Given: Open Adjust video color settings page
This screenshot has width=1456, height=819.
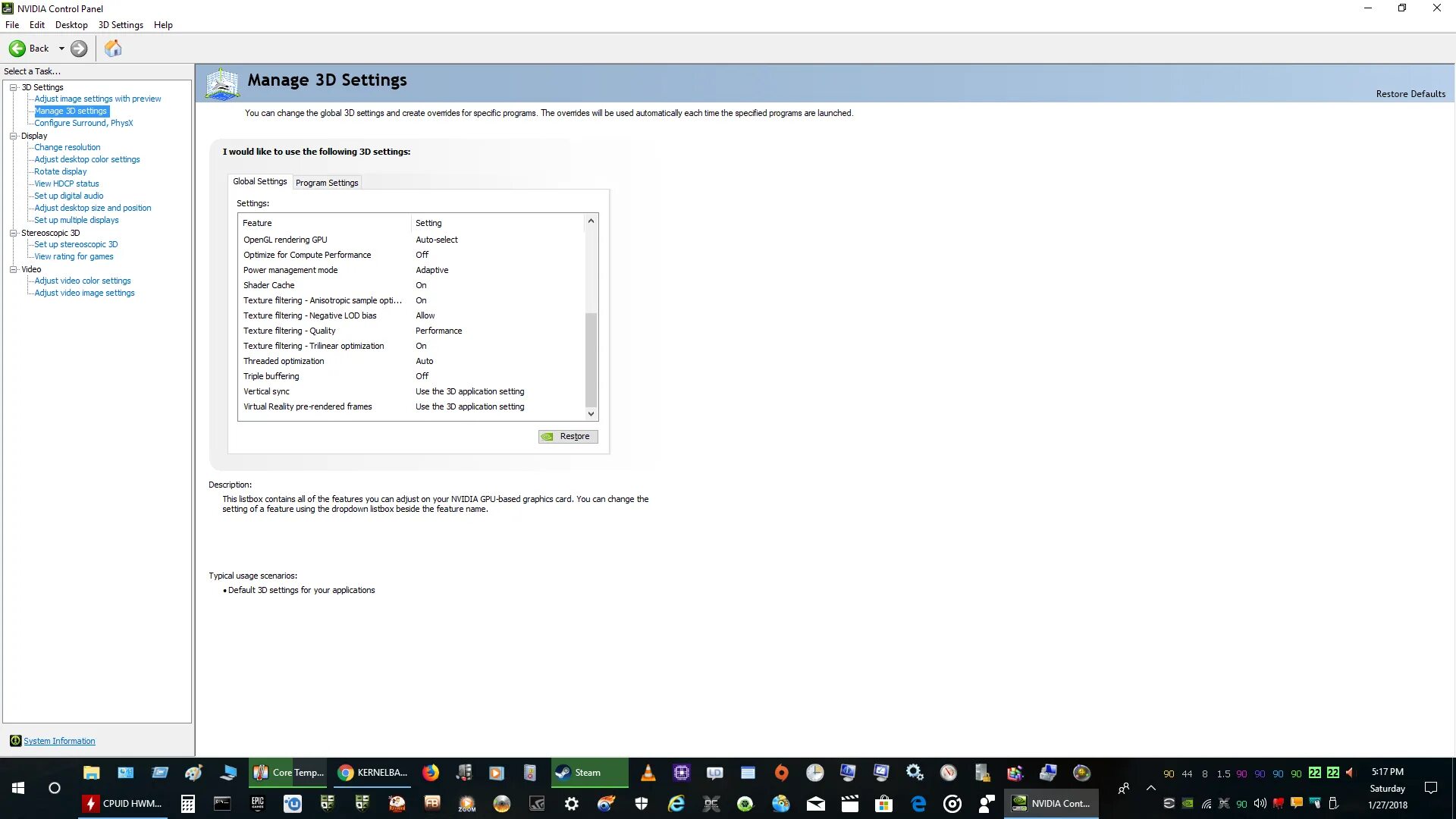Looking at the screenshot, I should point(83,281).
